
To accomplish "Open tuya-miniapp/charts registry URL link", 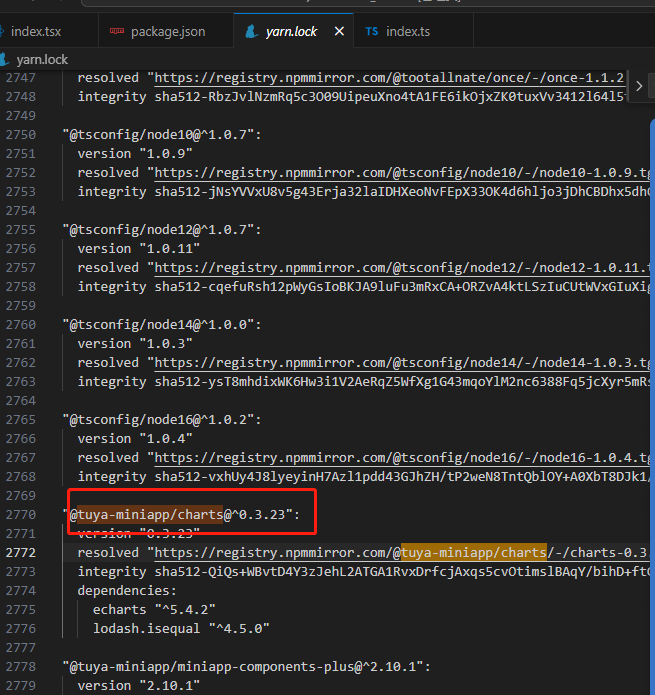I will (x=402, y=553).
